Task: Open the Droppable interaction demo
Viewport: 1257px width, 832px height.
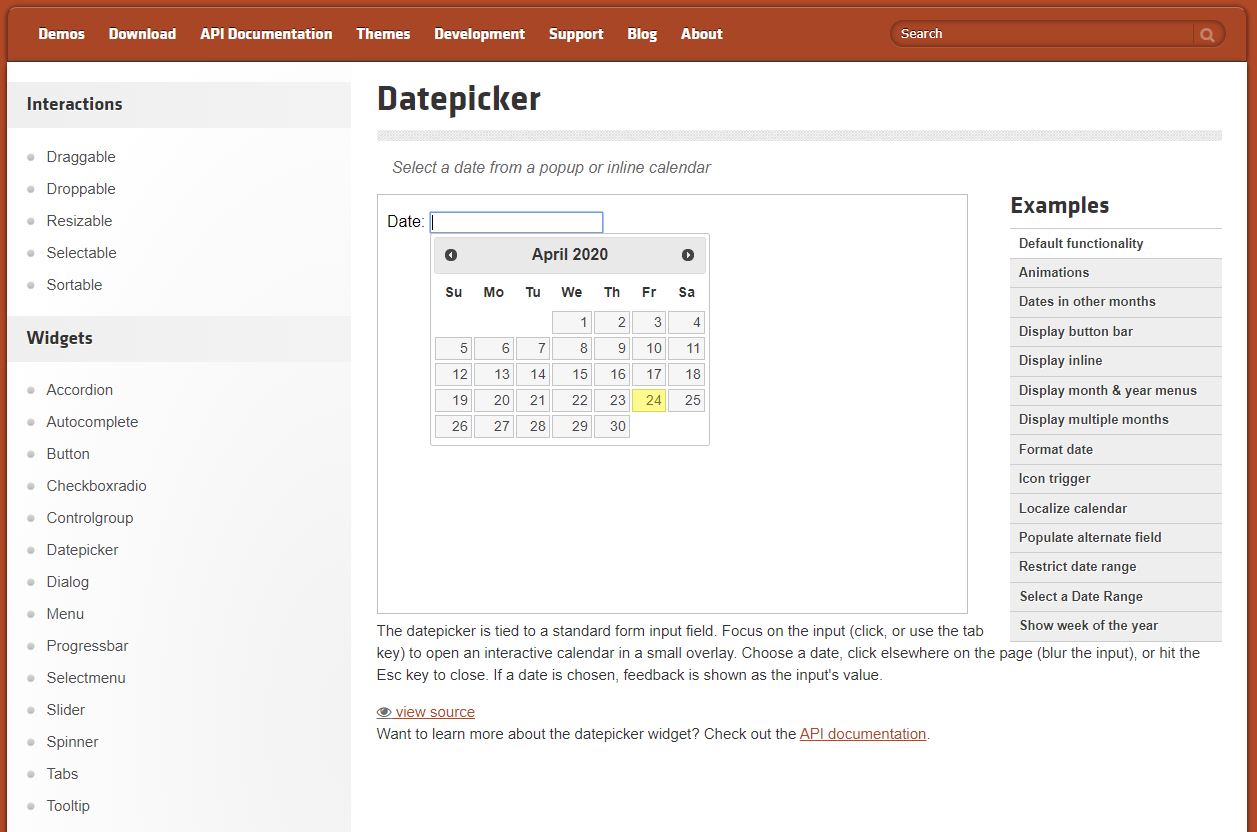Action: [81, 189]
